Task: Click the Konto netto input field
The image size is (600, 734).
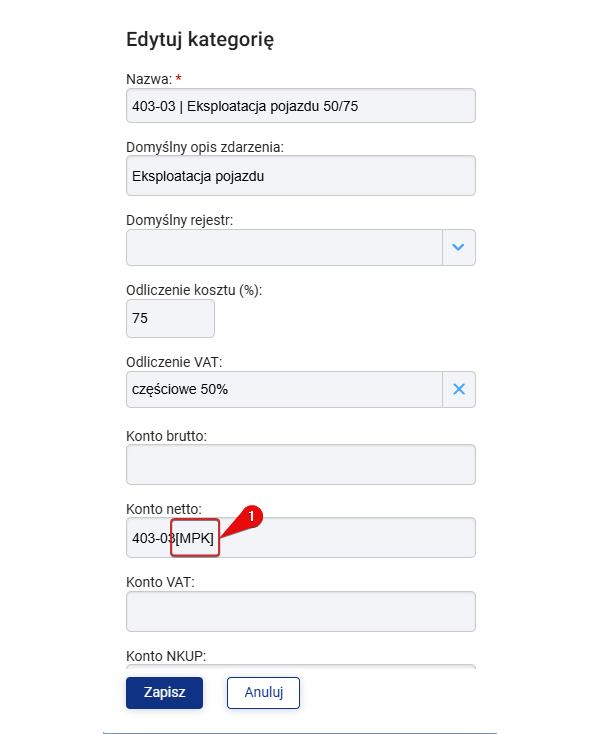Action: click(301, 537)
